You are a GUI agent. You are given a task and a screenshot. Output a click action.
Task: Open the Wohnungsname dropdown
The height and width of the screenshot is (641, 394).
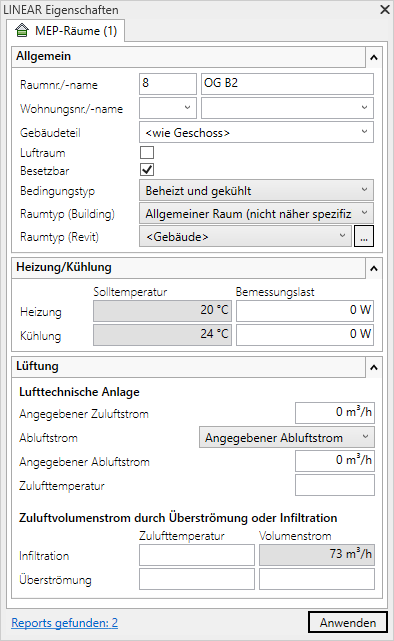tap(287, 108)
